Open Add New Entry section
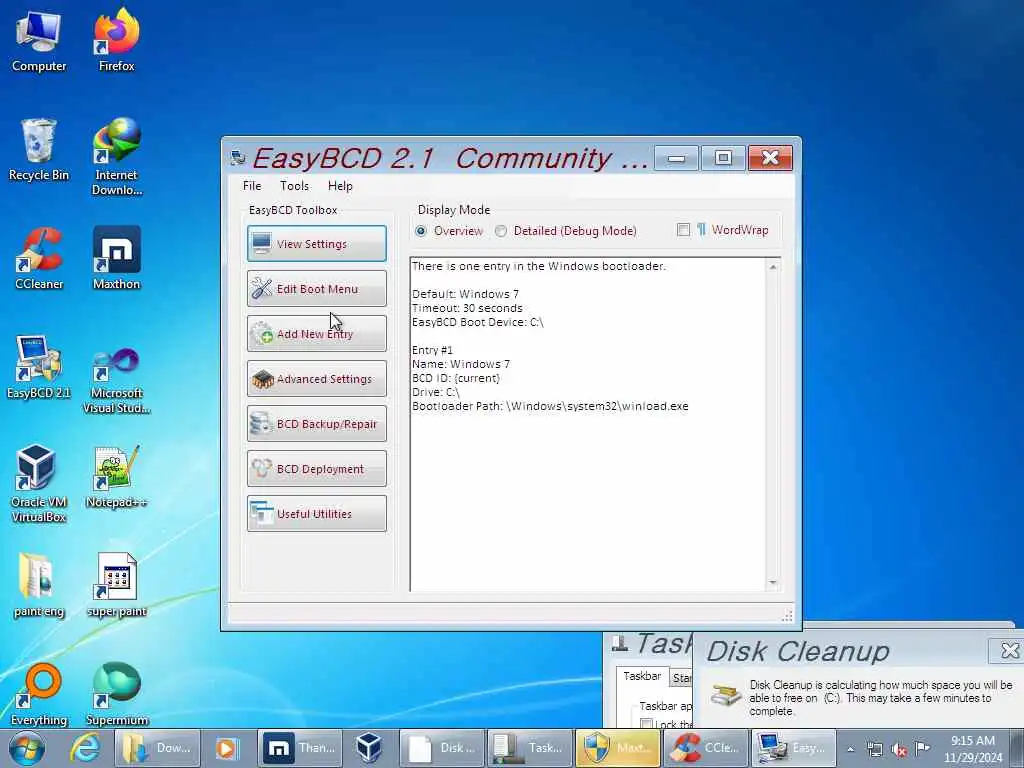Image resolution: width=1024 pixels, height=768 pixels. point(317,334)
